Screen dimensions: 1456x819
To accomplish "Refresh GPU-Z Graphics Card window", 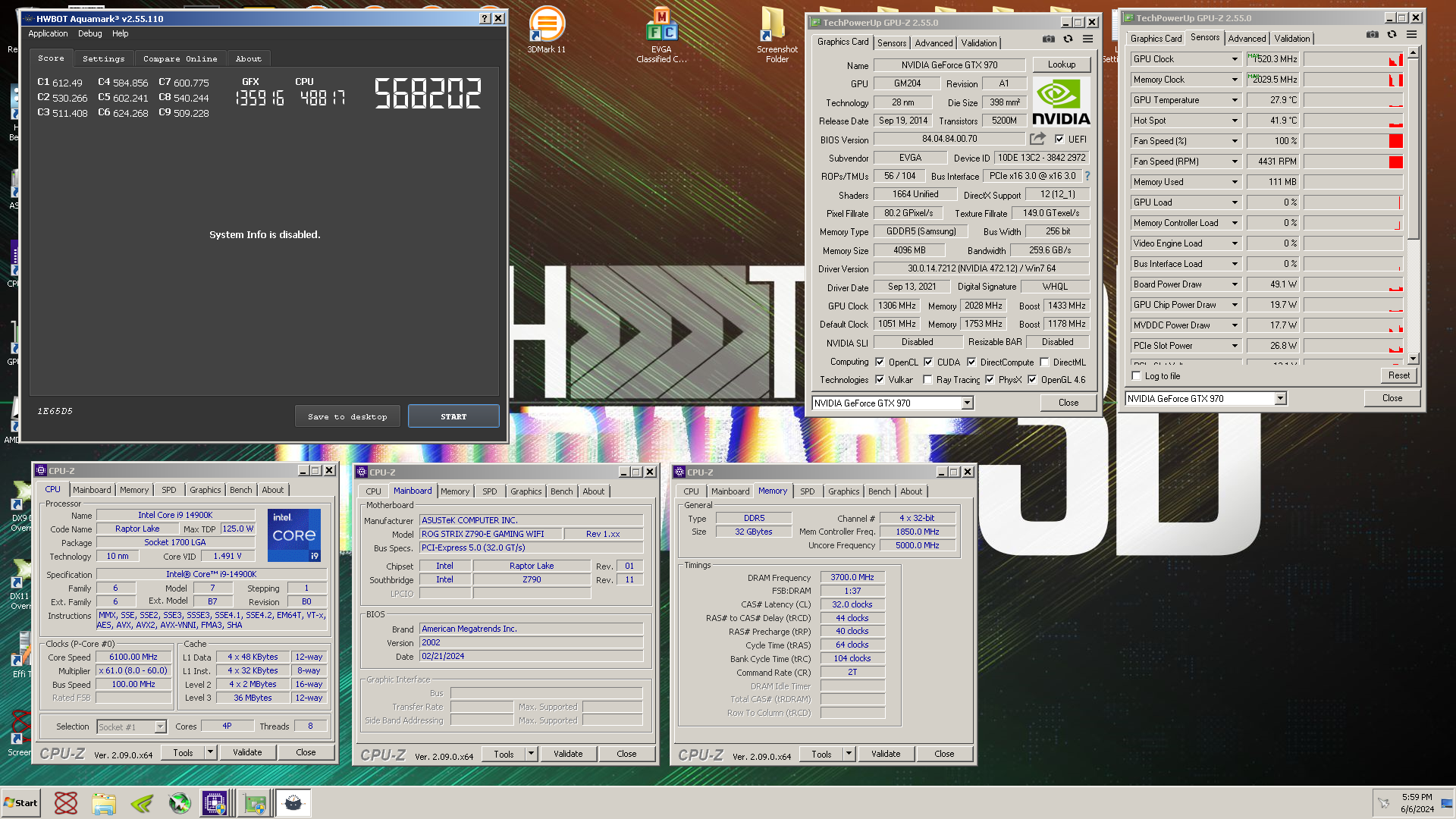I will [x=1068, y=39].
